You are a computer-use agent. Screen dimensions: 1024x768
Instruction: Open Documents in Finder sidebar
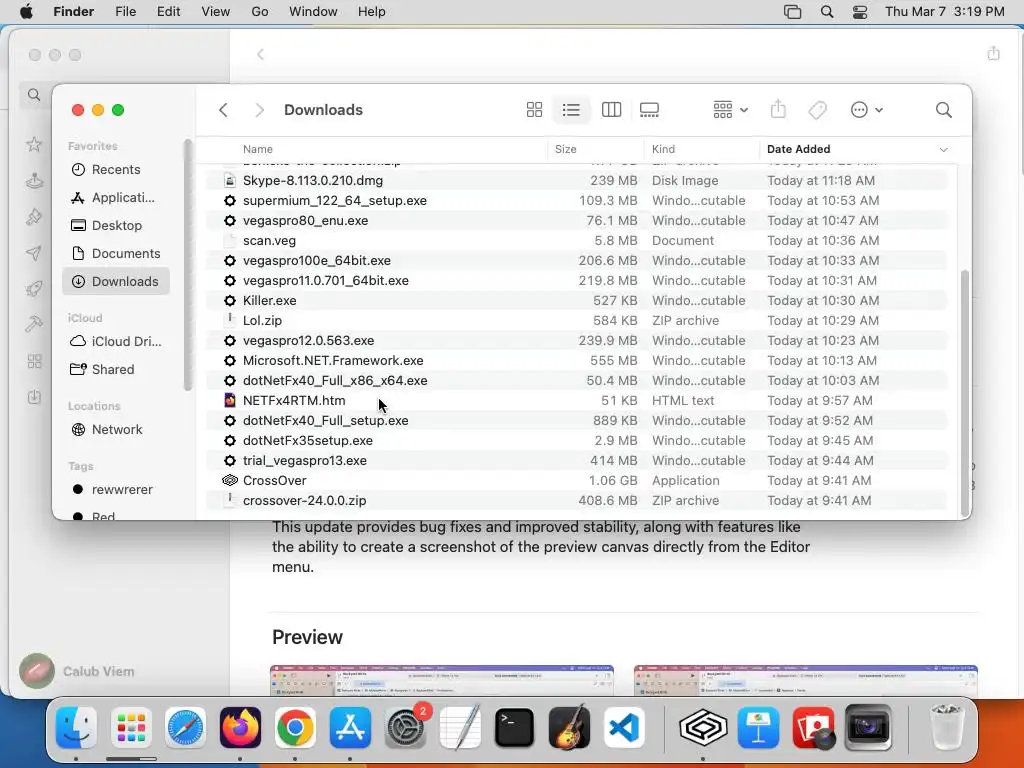[x=116, y=253]
